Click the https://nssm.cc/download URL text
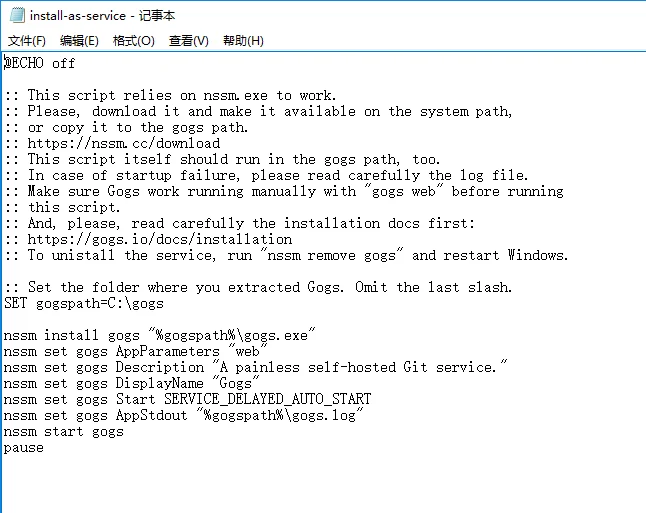This screenshot has width=646, height=513. tap(124, 143)
